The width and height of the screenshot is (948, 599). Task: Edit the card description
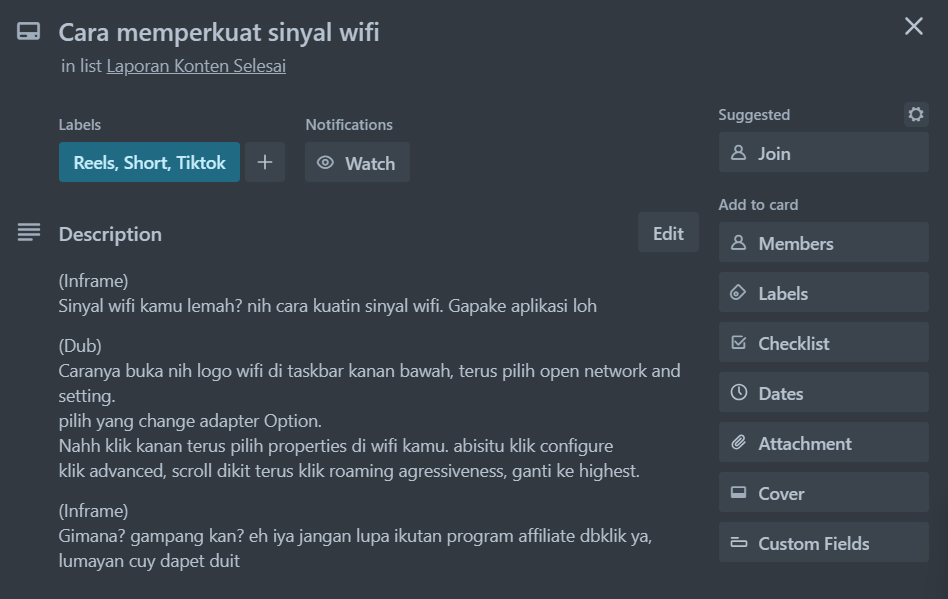pyautogui.click(x=668, y=233)
